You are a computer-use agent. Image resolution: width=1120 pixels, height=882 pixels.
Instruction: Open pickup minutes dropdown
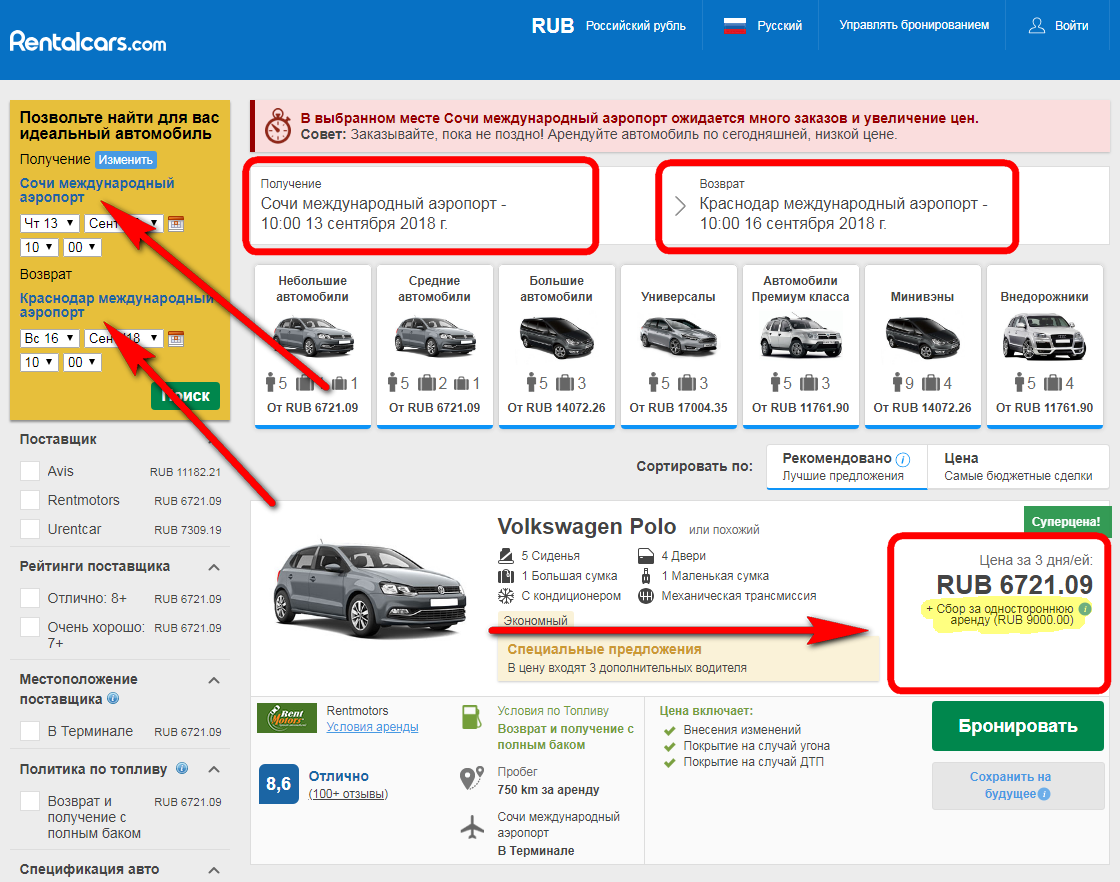coord(82,247)
